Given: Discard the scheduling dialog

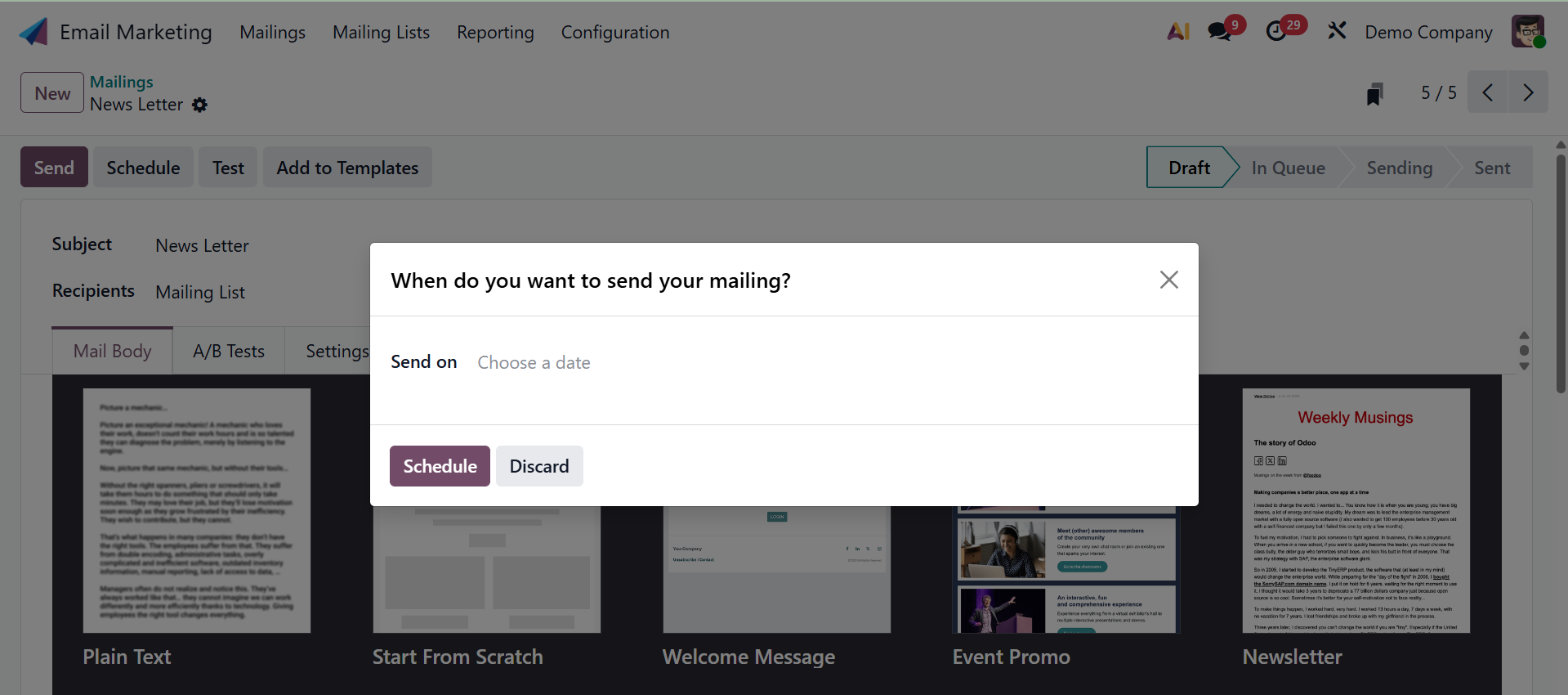Looking at the screenshot, I should (x=538, y=466).
